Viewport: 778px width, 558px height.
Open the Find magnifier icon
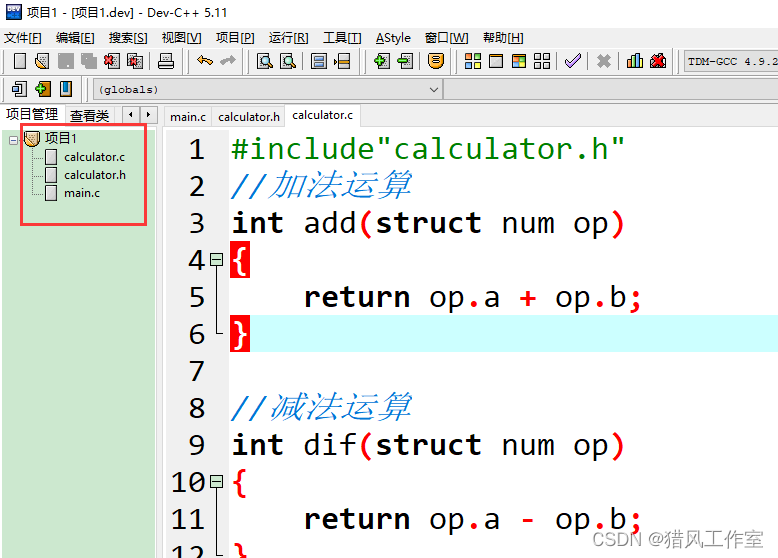coord(265,61)
